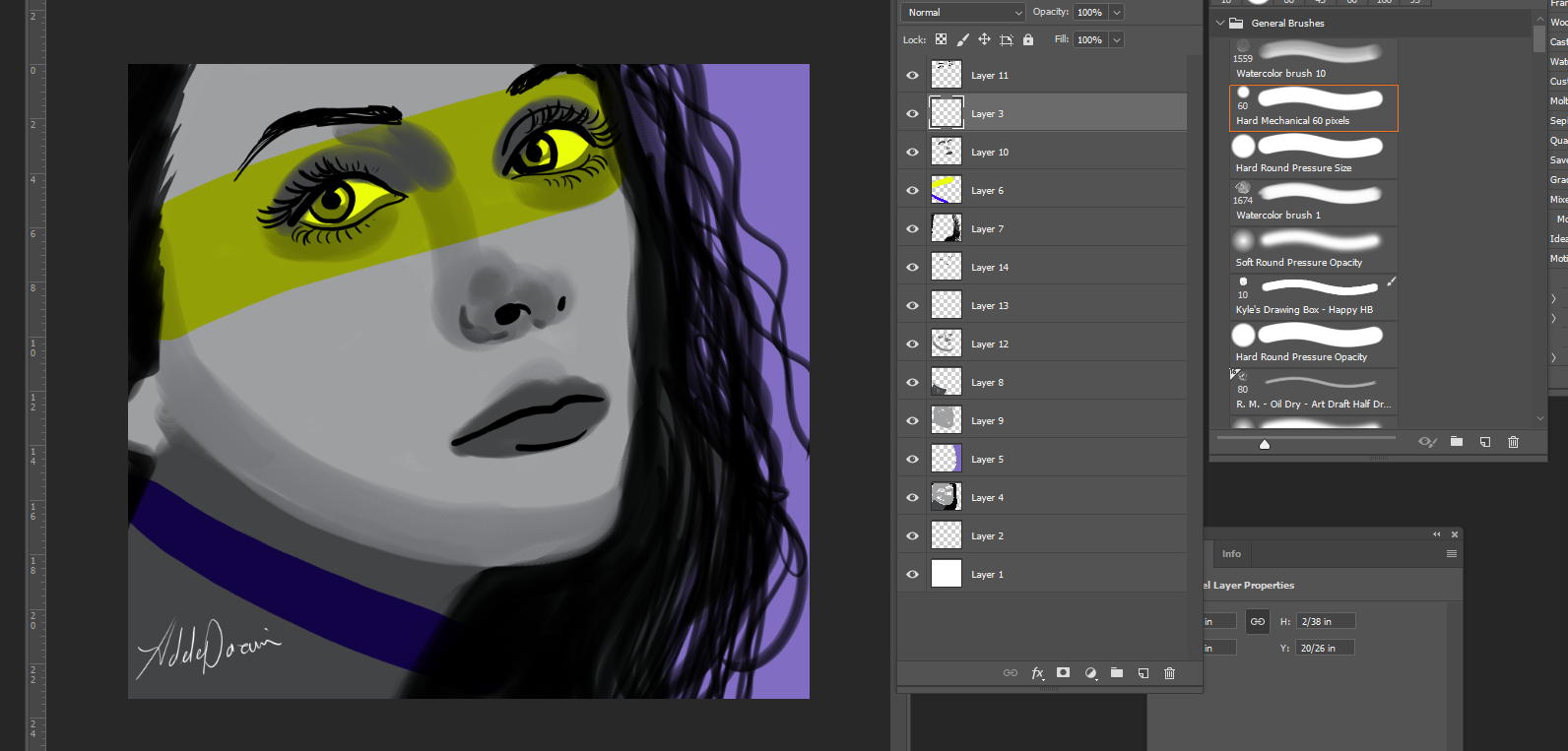Click the brush preview size slider handle
The image size is (1568, 751).
[x=1265, y=444]
